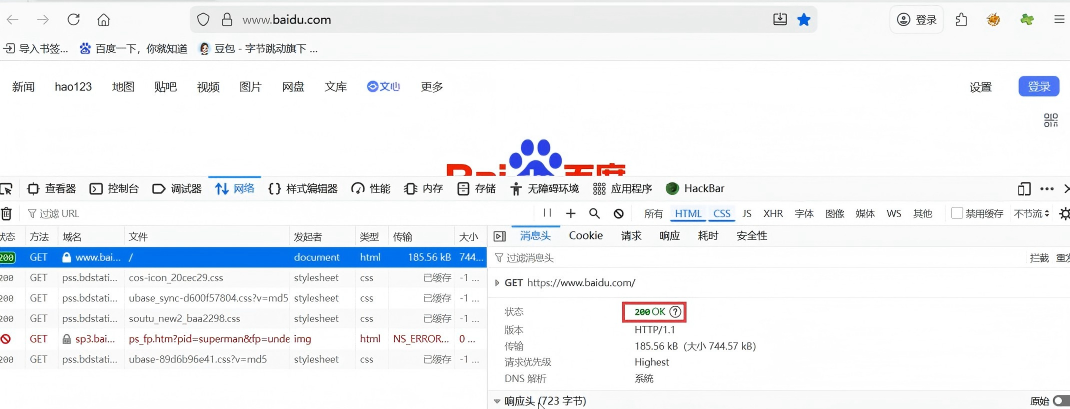Open the tracking protection shield icon
The image size is (1070, 409).
[x=203, y=20]
